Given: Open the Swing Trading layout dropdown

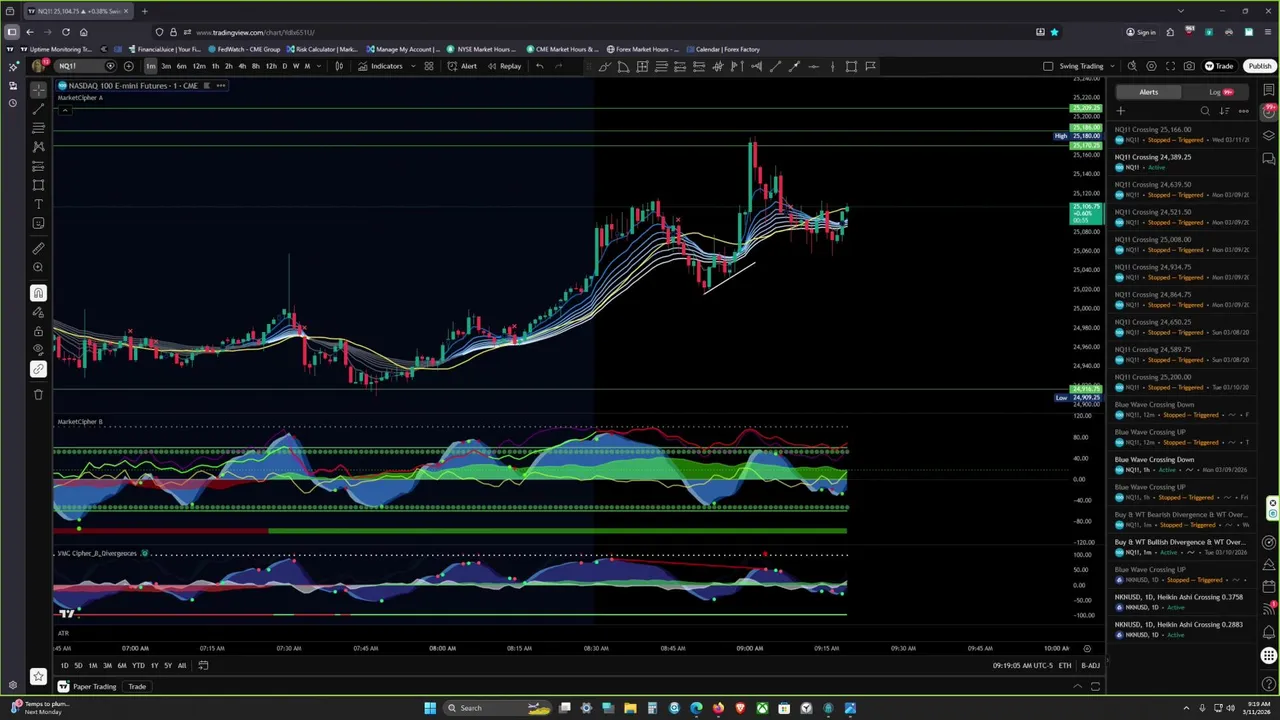Looking at the screenshot, I should (x=1086, y=66).
